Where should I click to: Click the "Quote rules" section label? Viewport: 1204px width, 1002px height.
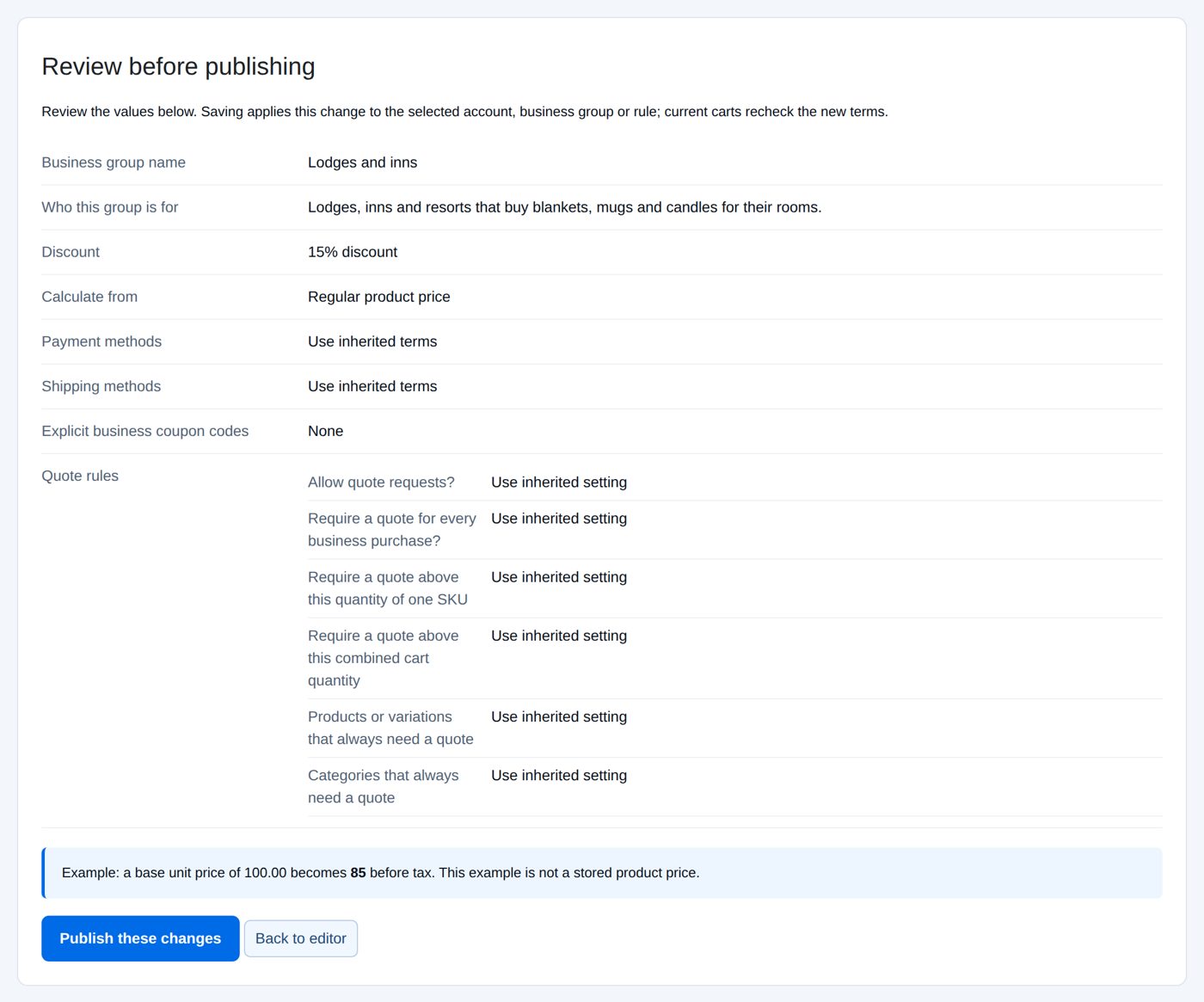[x=80, y=476]
